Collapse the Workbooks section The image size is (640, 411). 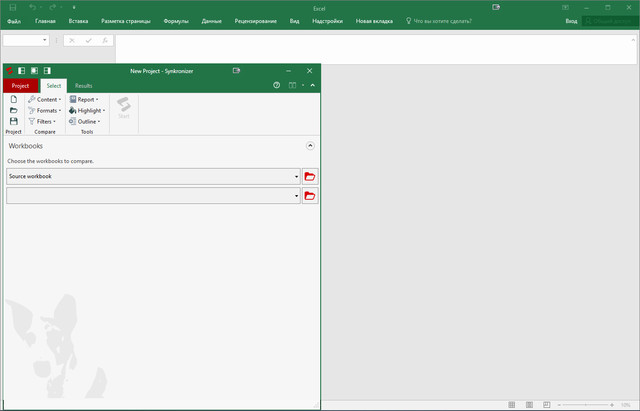pyautogui.click(x=310, y=146)
